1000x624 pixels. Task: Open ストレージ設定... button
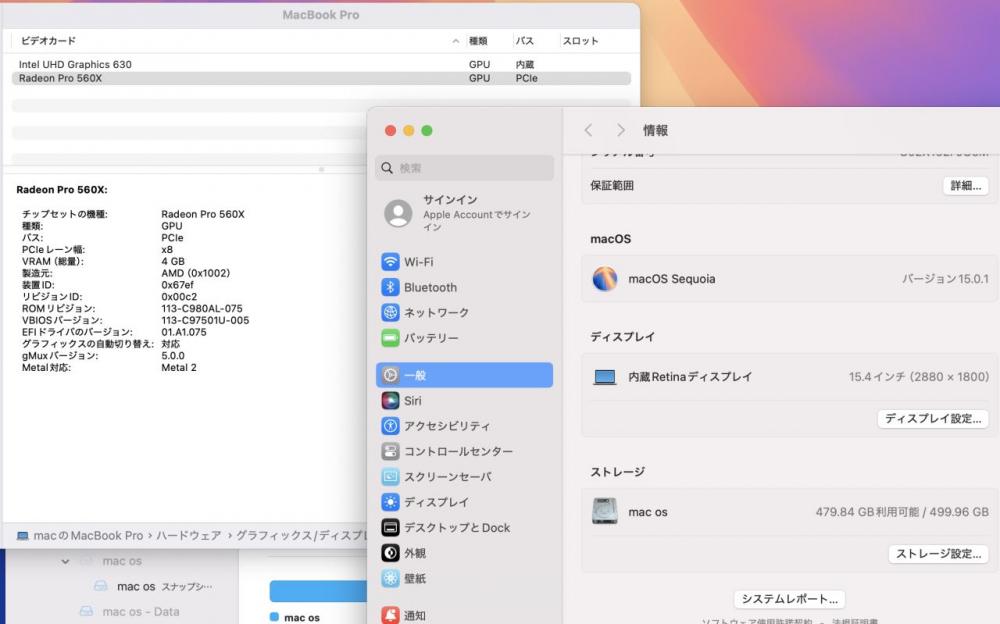pos(938,554)
